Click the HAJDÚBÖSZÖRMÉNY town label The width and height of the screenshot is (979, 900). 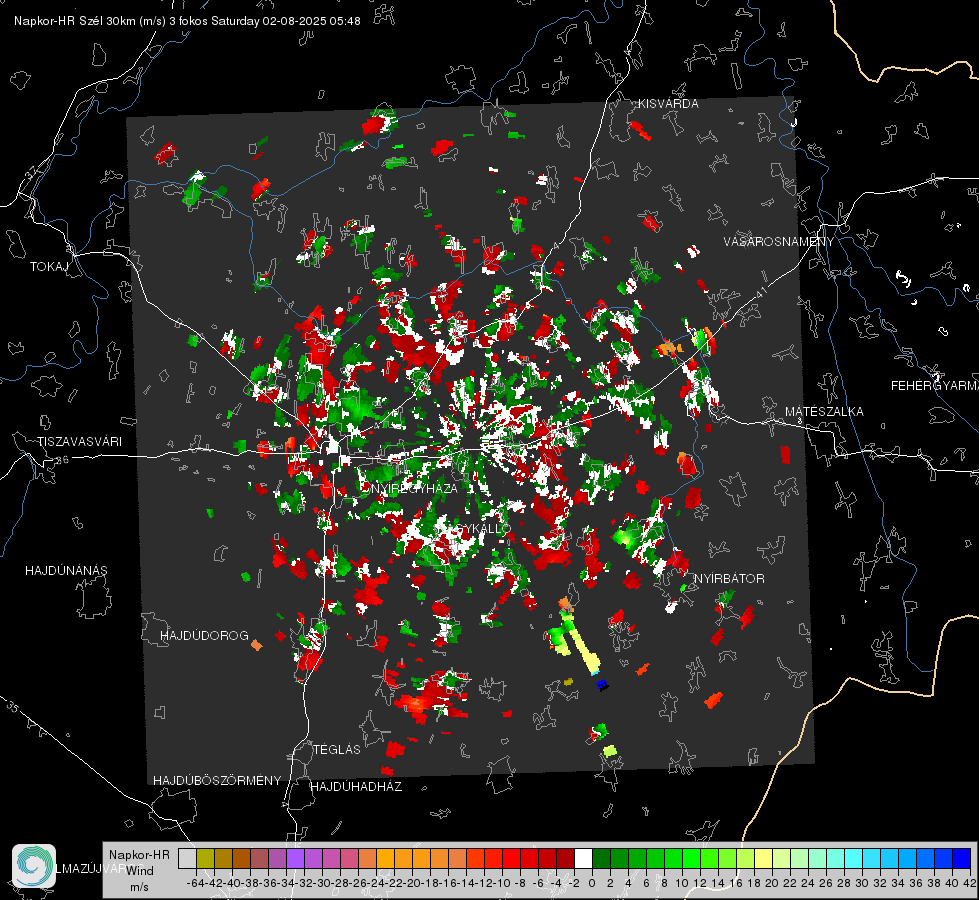tap(217, 781)
